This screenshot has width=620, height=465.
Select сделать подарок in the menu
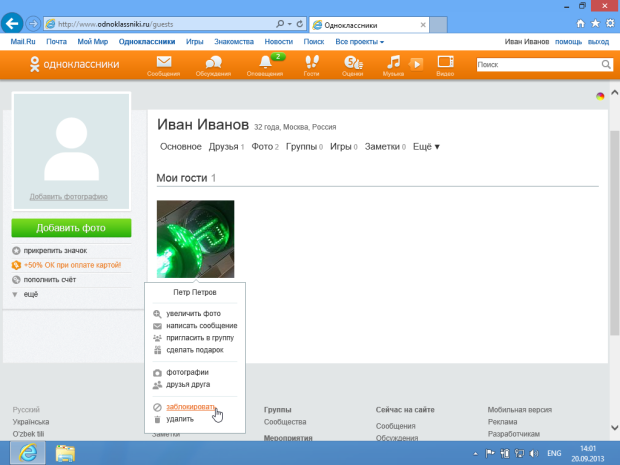tap(195, 350)
